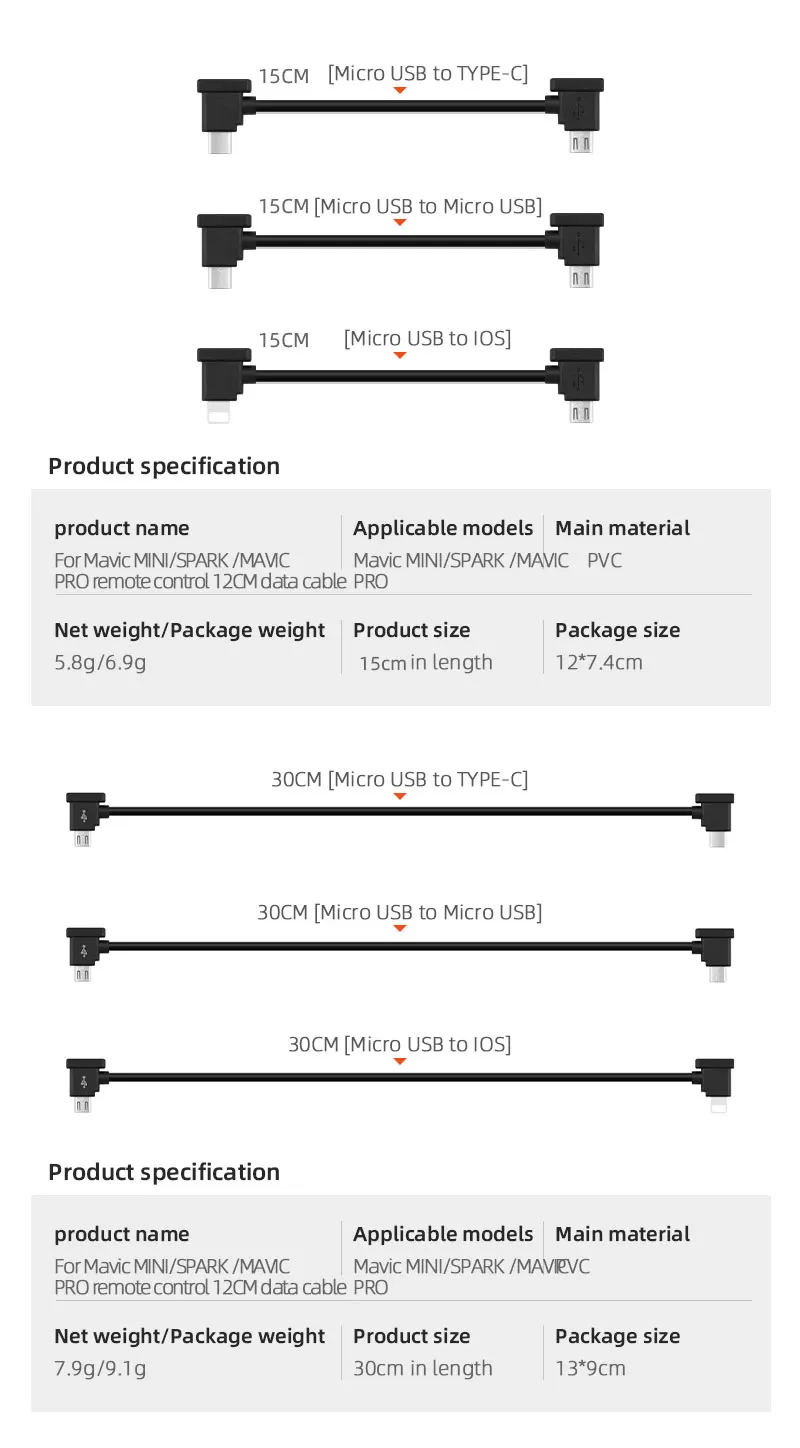
Task: Click the 7.9g/9.1g weight value
Action: 100,1369
